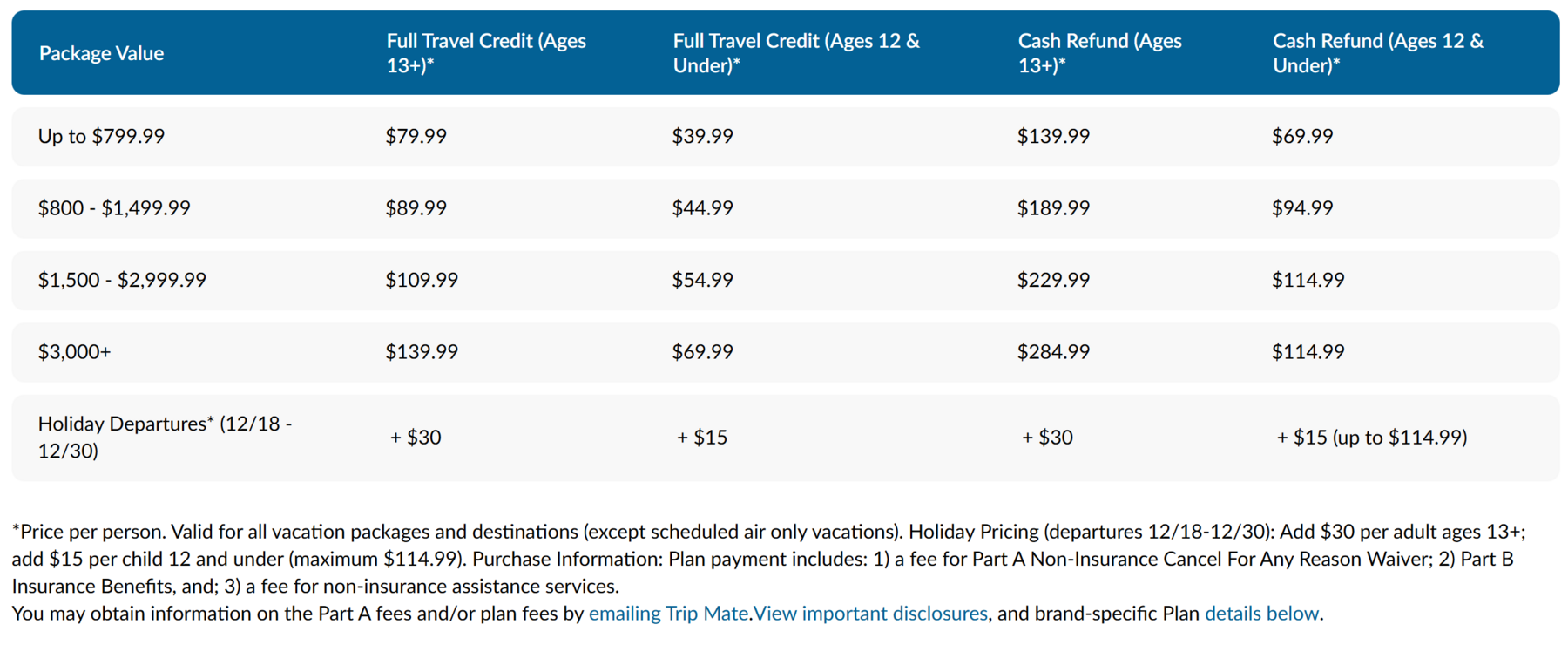
Task: Select the Package Value column header
Action: [101, 53]
